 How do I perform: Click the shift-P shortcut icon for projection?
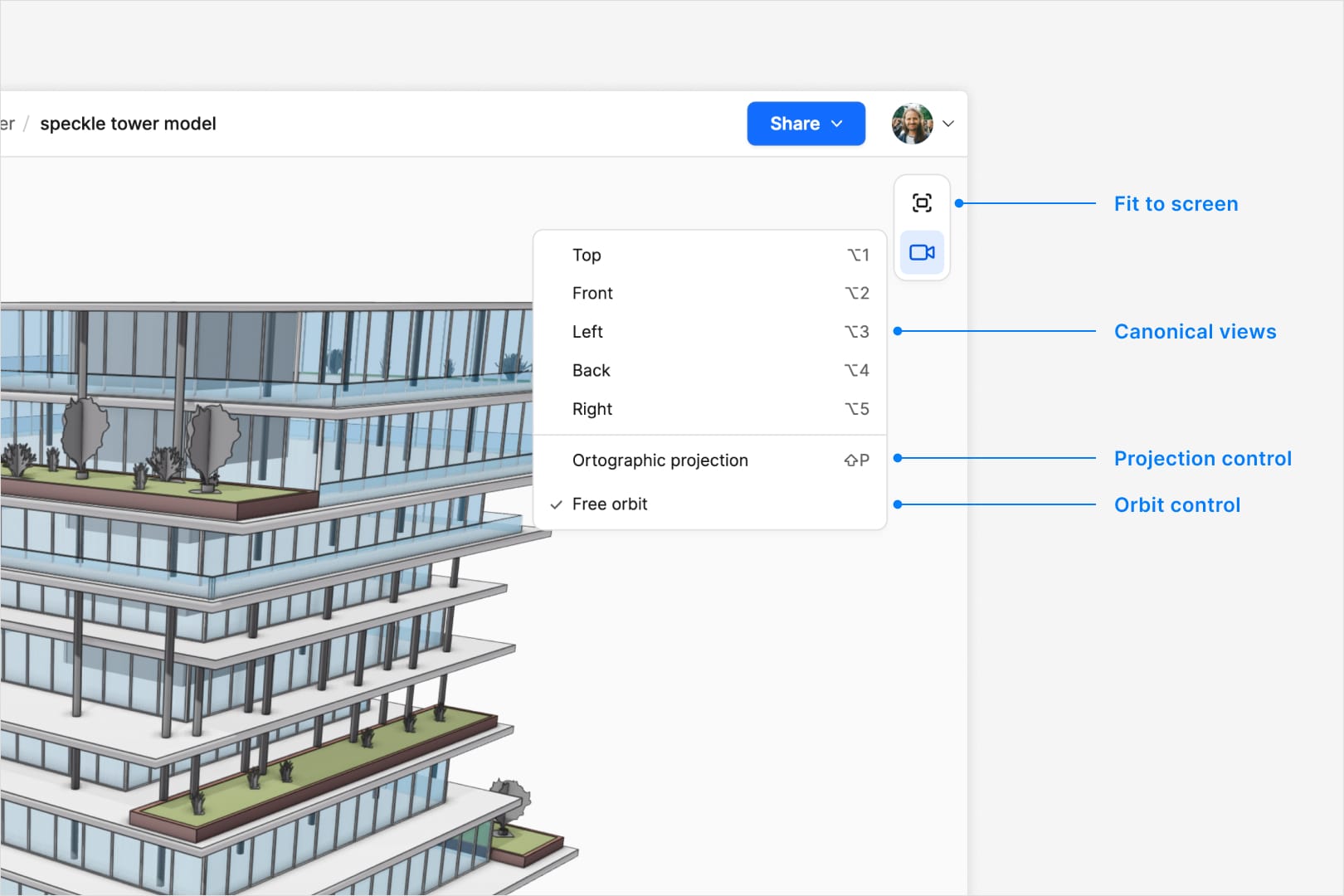(857, 460)
